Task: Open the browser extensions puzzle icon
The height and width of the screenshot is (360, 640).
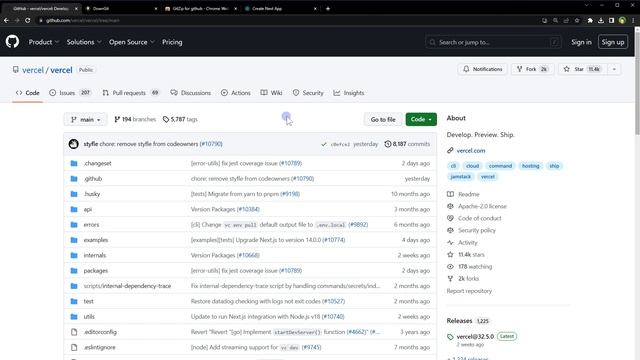Action: pyautogui.click(x=590, y=20)
